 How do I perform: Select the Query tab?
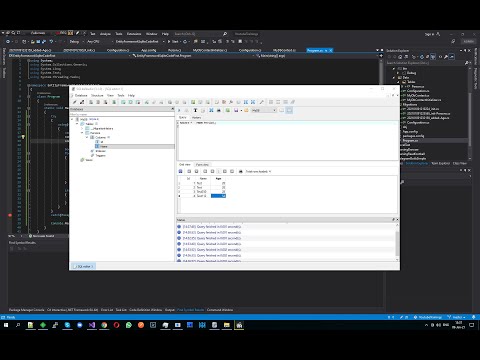point(183,117)
